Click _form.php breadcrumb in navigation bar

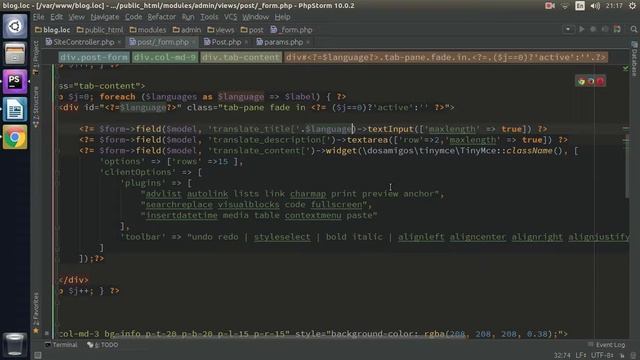[x=291, y=30]
